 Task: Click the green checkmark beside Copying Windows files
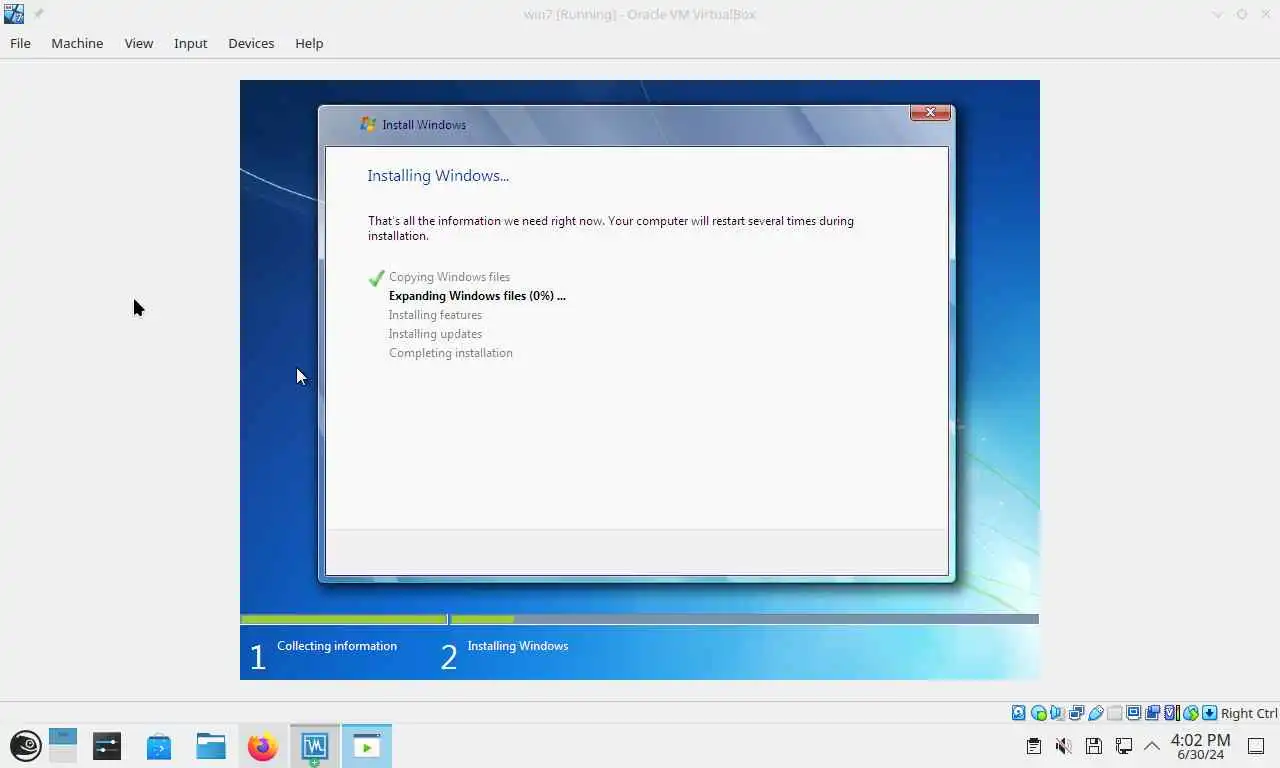click(x=376, y=278)
